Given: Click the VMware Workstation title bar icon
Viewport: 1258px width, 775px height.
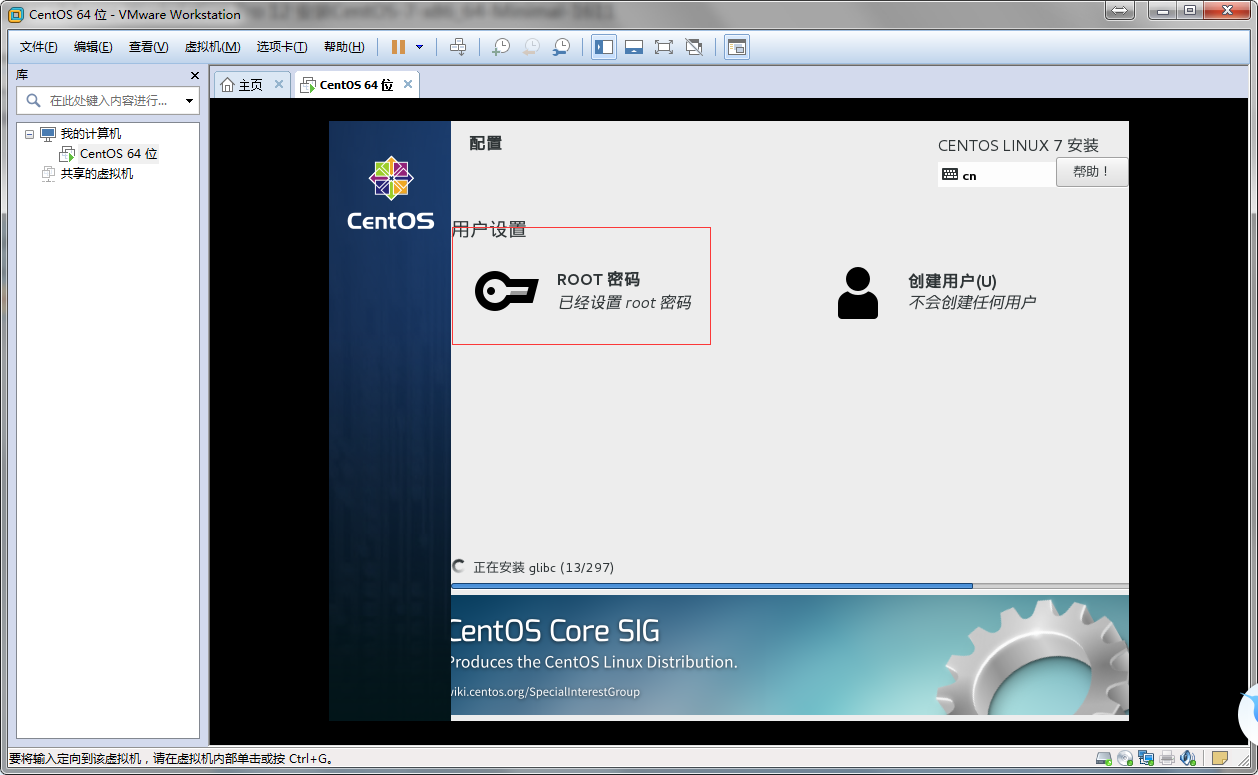Looking at the screenshot, I should click(16, 14).
